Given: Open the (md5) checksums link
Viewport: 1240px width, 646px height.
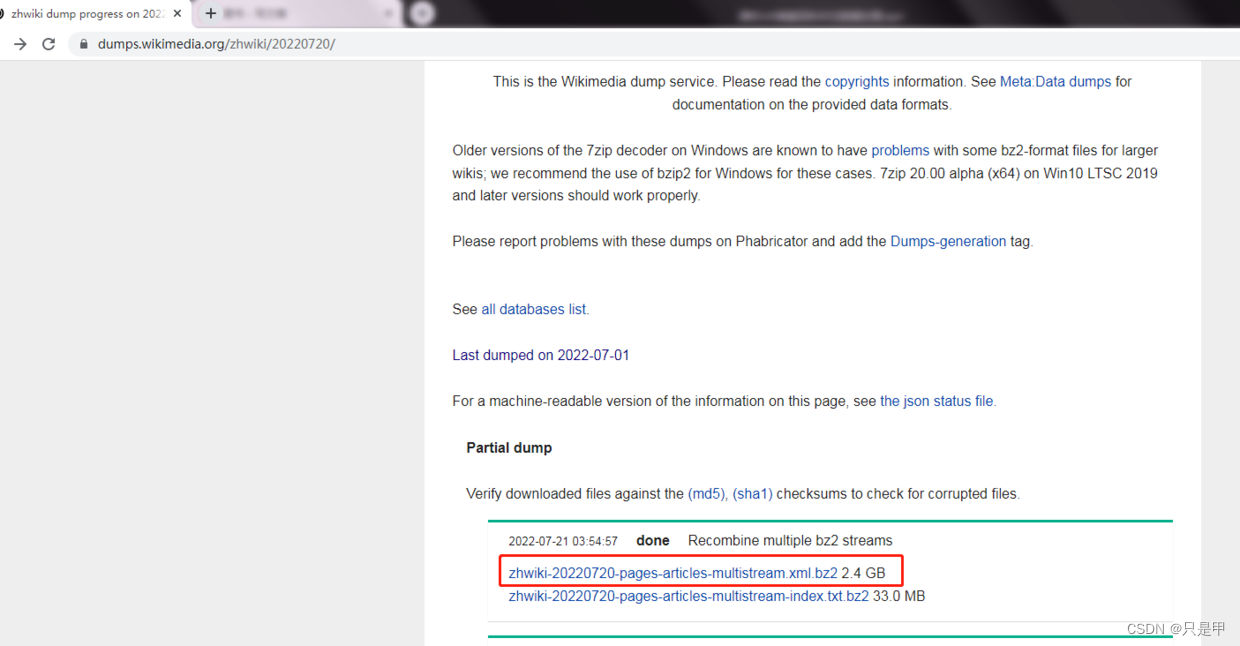Looking at the screenshot, I should pos(707,494).
